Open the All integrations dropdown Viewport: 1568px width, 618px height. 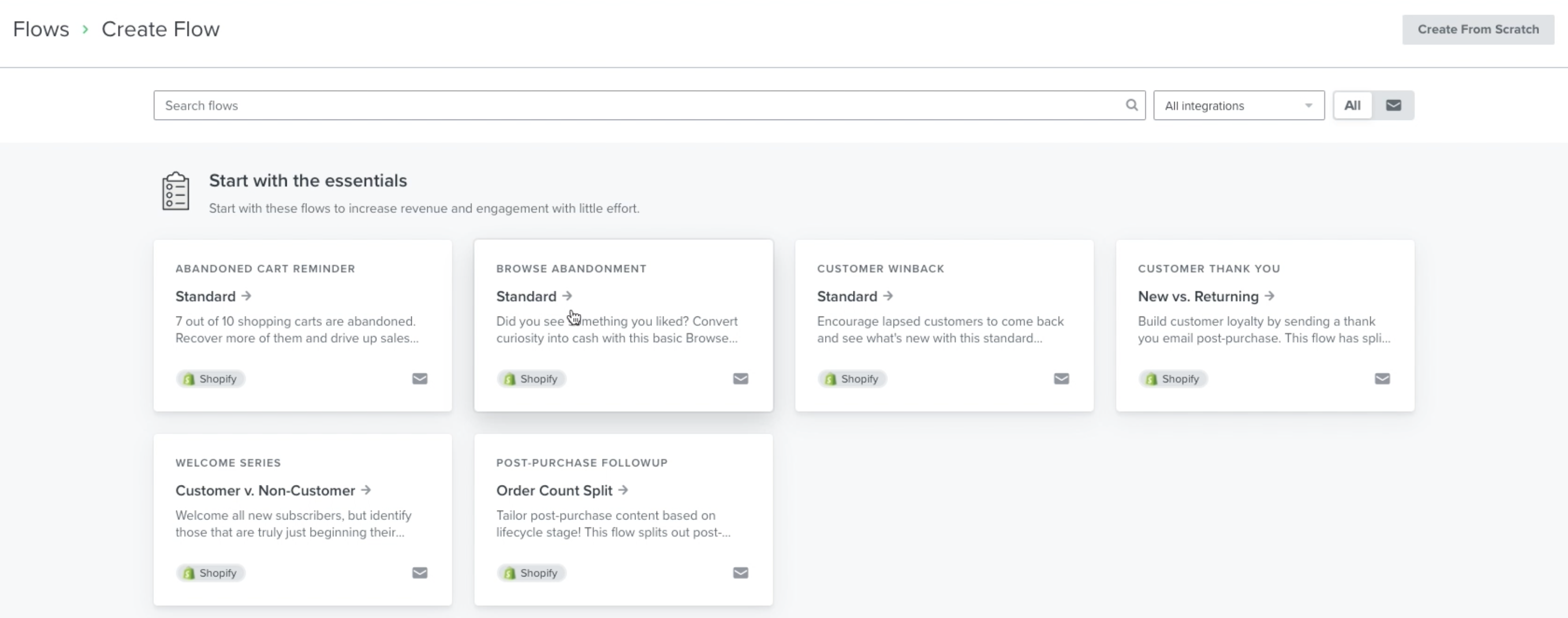(x=1238, y=105)
